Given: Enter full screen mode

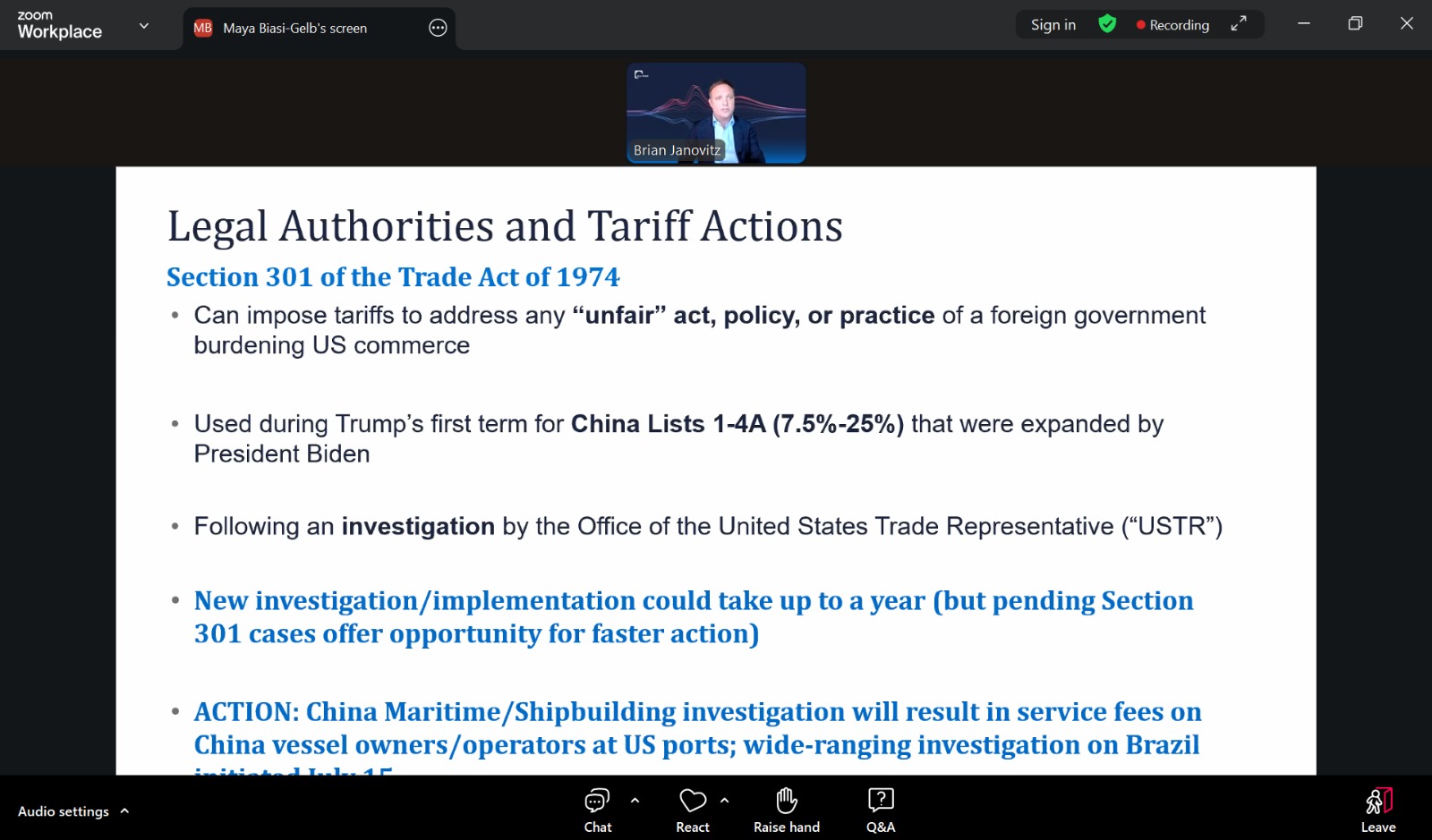Looking at the screenshot, I should pos(1239,24).
